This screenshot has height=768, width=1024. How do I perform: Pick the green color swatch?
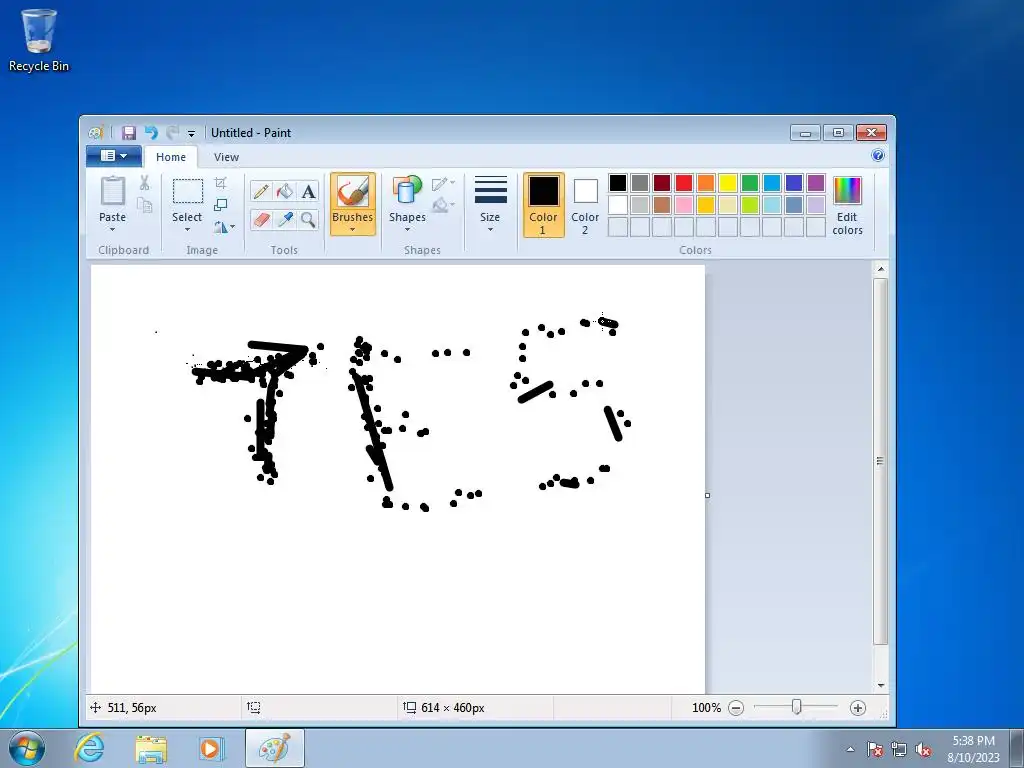point(750,183)
